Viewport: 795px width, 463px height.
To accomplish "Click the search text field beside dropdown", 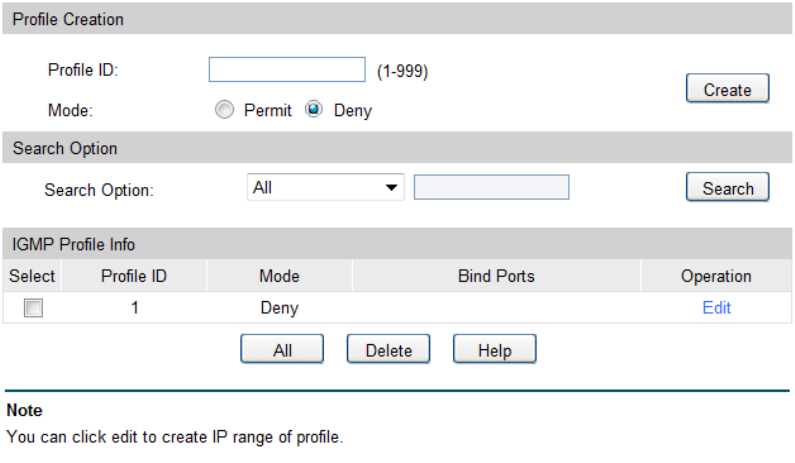I will [491, 188].
